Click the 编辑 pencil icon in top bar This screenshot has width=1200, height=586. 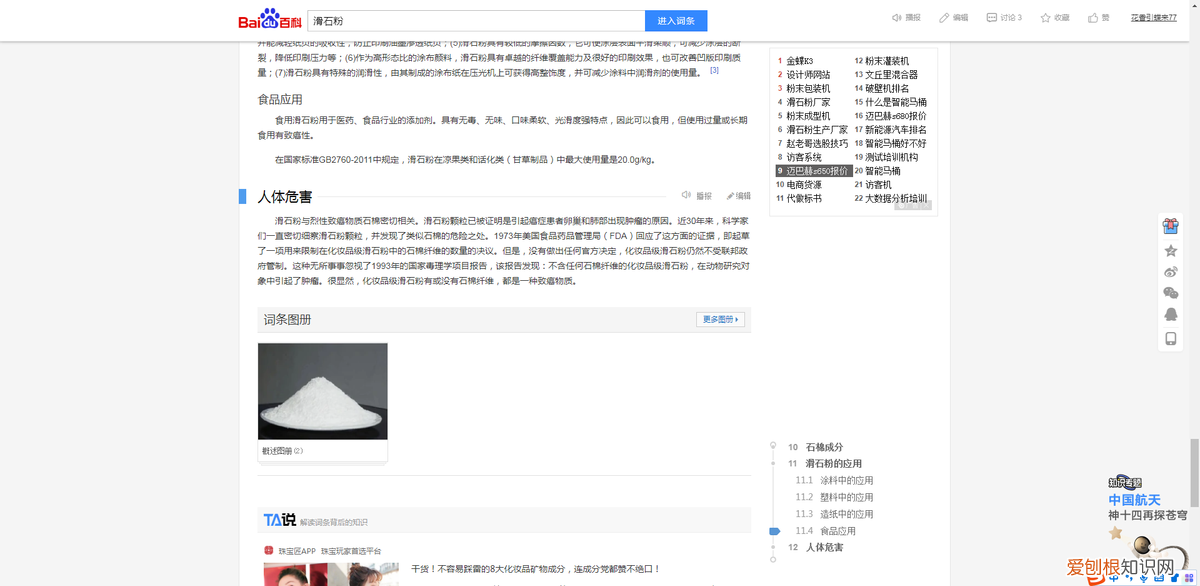click(x=945, y=18)
